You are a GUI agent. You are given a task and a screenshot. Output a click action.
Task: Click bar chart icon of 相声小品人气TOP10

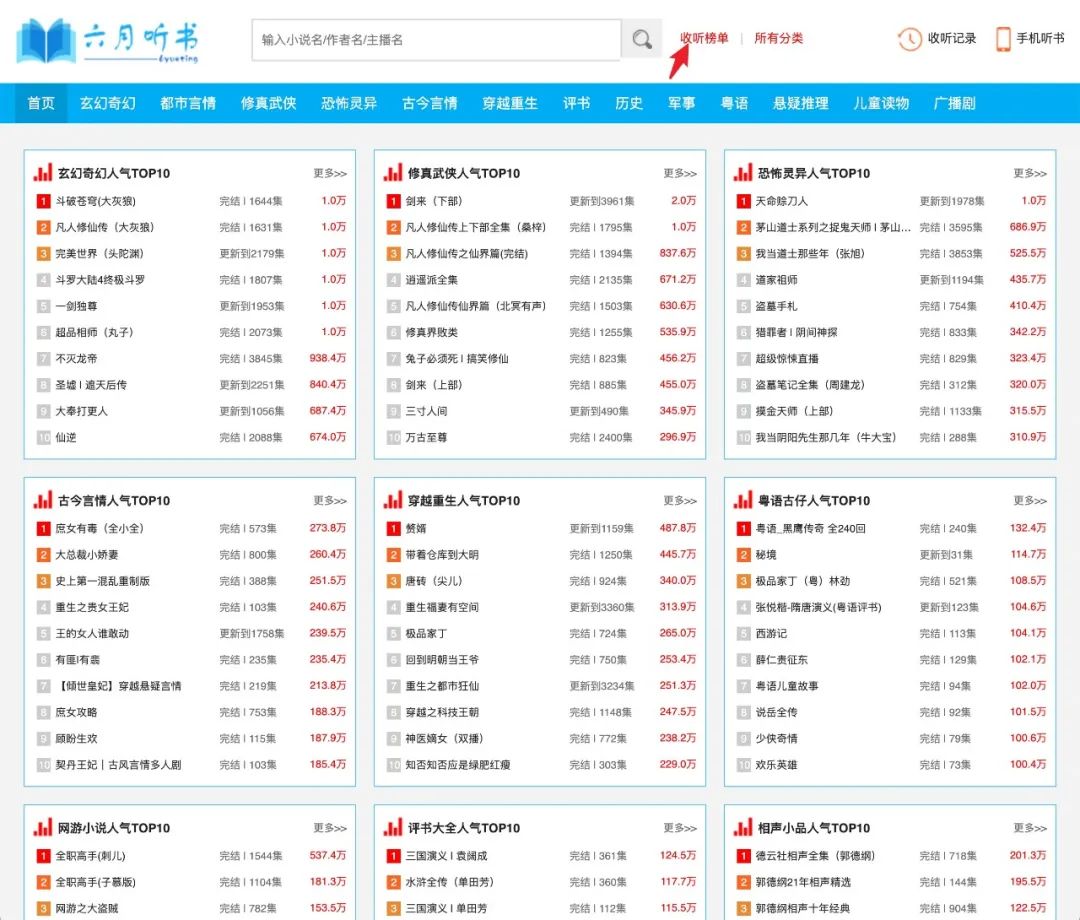(x=742, y=827)
